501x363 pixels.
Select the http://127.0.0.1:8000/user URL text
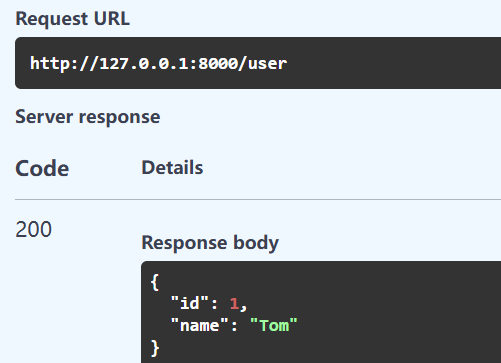tap(158, 63)
